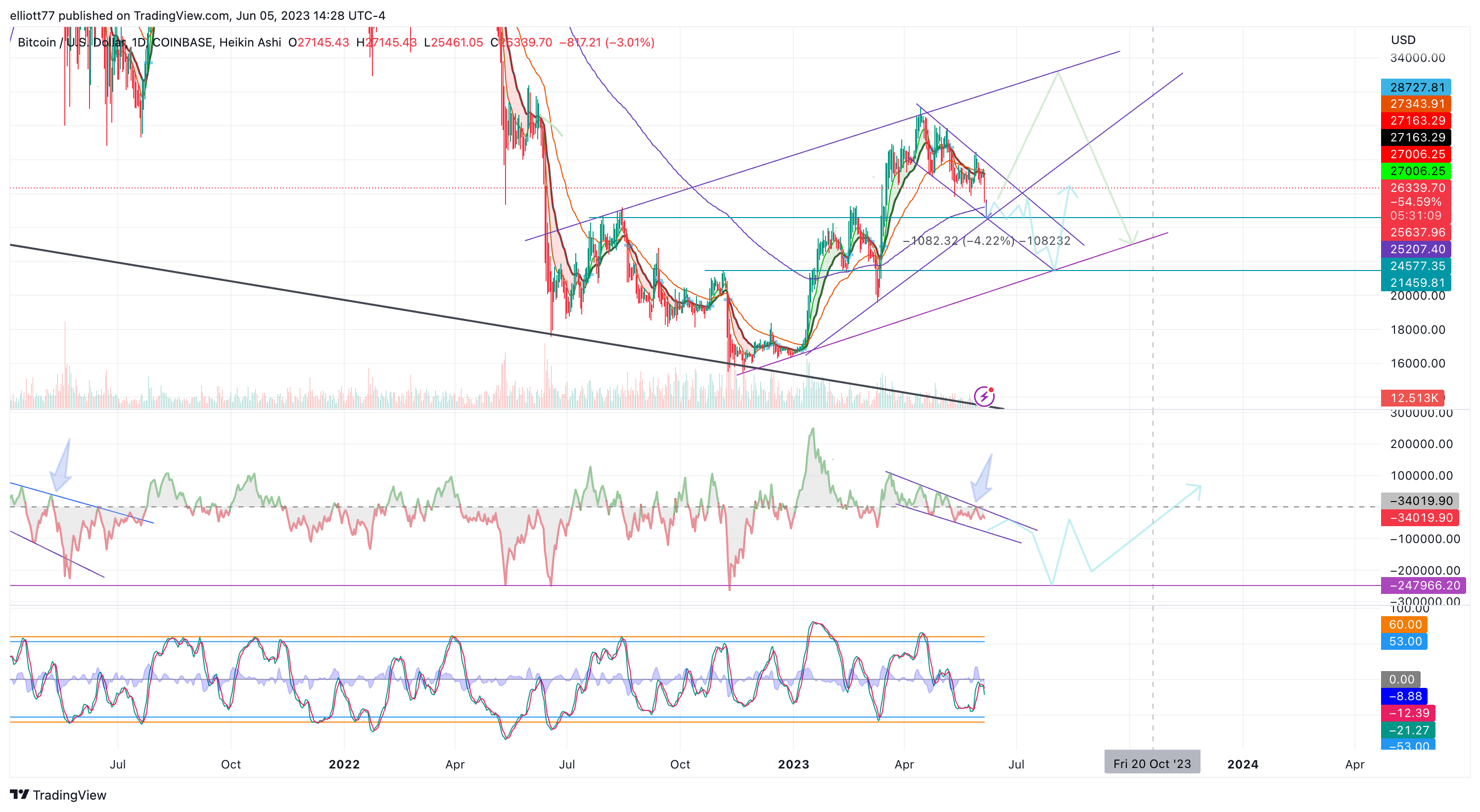Click the 2024 label on time axis
Image resolution: width=1480 pixels, height=812 pixels.
1243,765
